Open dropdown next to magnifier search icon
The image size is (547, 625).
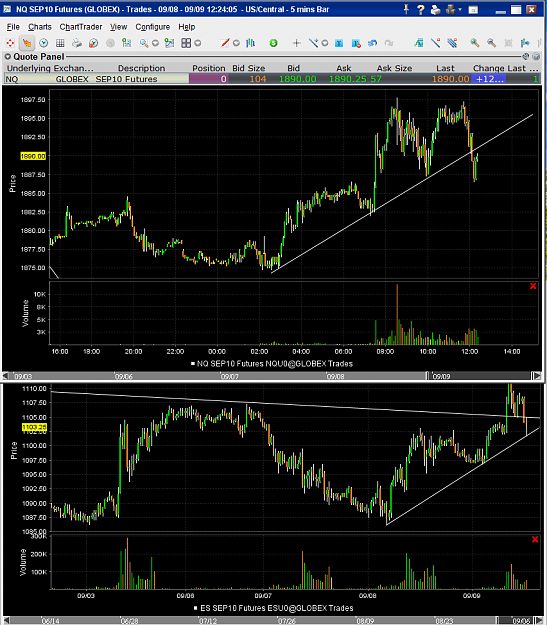coord(155,43)
